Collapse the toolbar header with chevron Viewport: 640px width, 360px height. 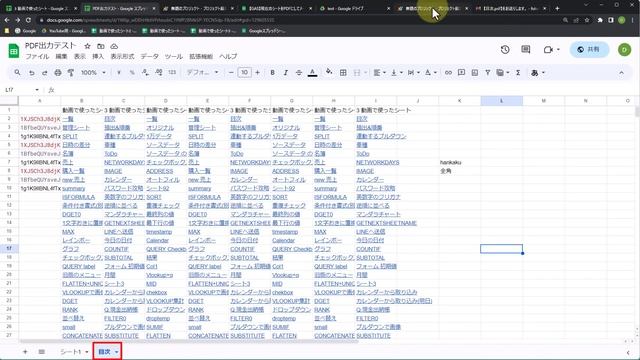coord(621,73)
